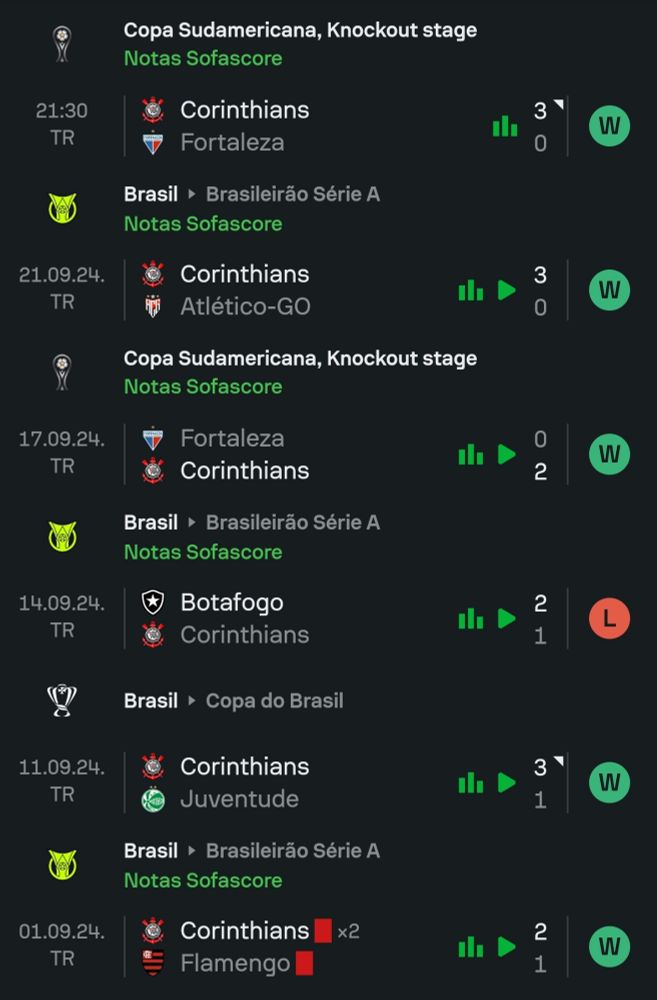Click the win badge on Atlético-GO match

[x=609, y=290]
